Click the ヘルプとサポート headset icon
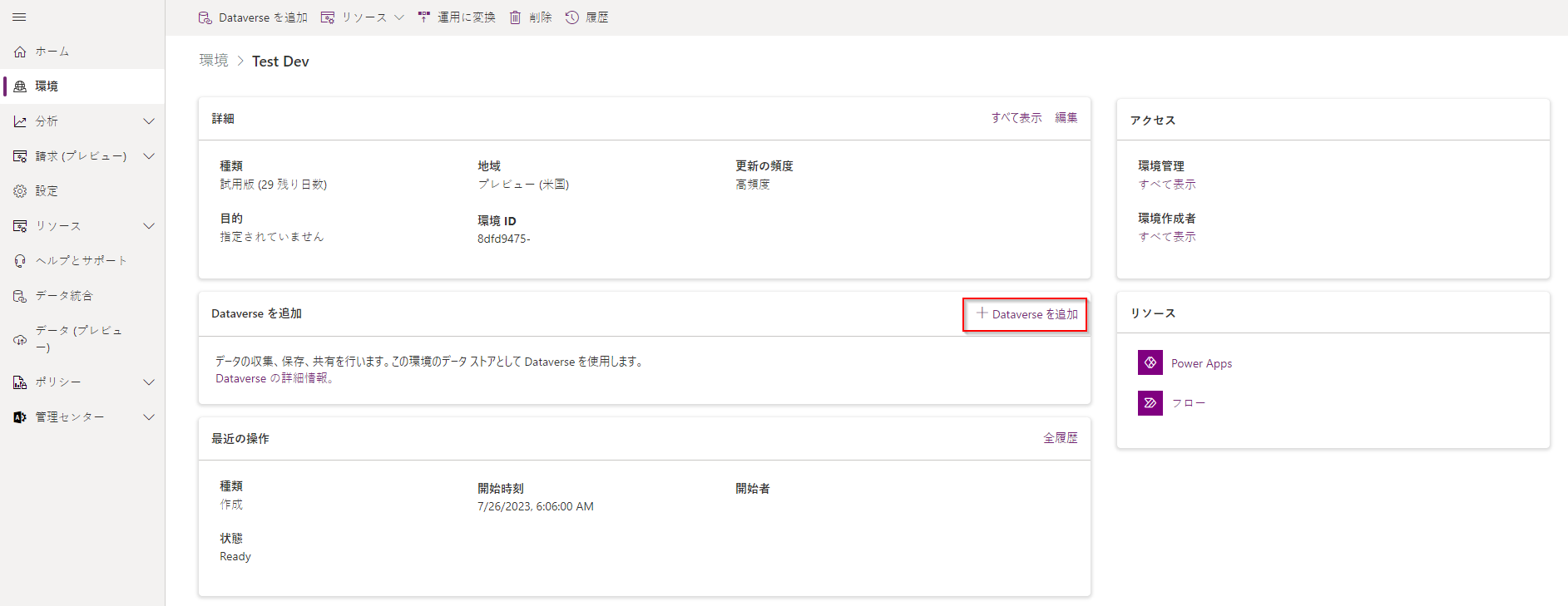The width and height of the screenshot is (1568, 606). click(x=20, y=261)
